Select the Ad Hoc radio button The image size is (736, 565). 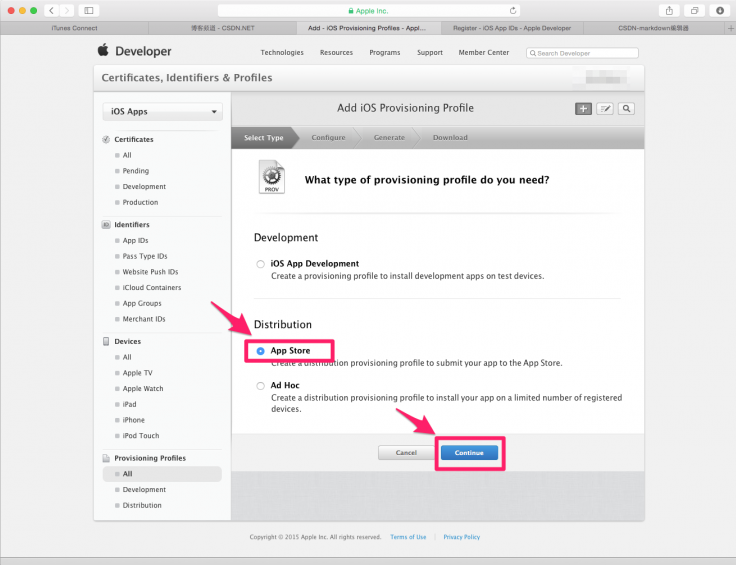[261, 386]
